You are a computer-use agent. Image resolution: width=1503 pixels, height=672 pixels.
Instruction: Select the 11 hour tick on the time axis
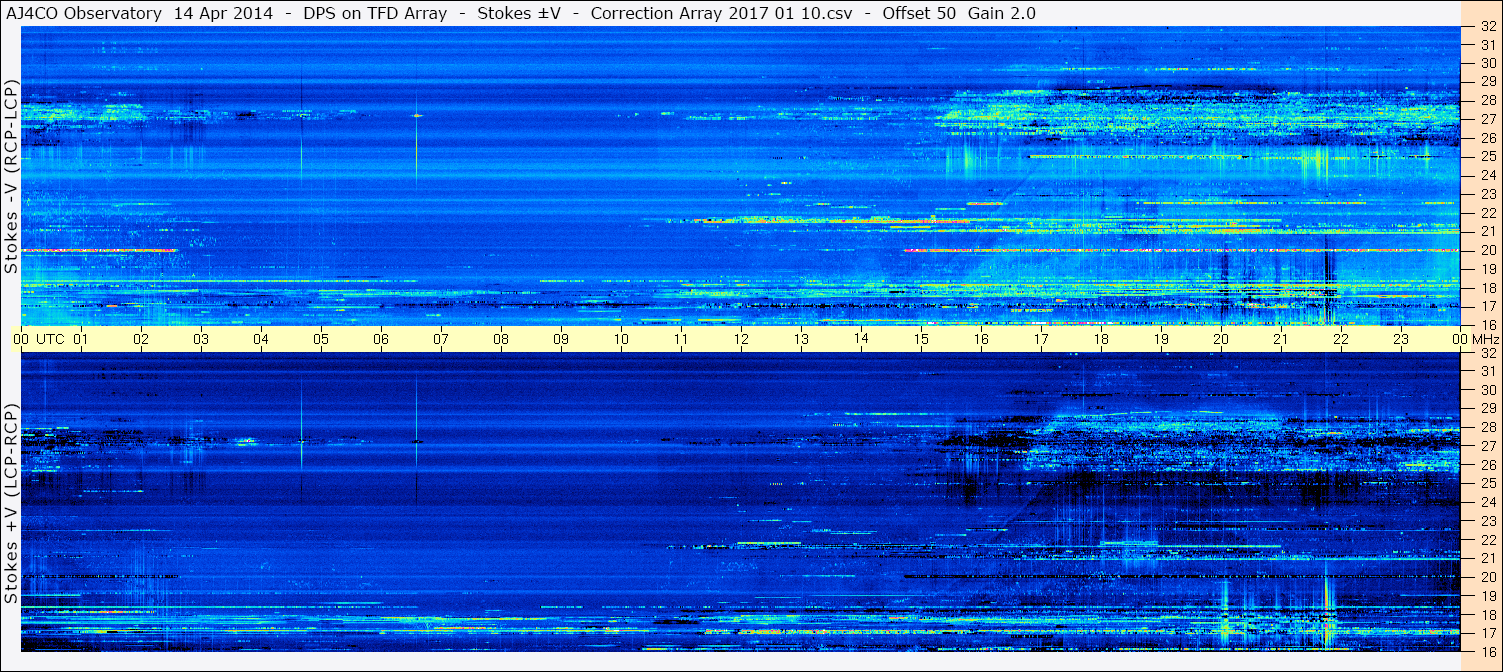[681, 339]
